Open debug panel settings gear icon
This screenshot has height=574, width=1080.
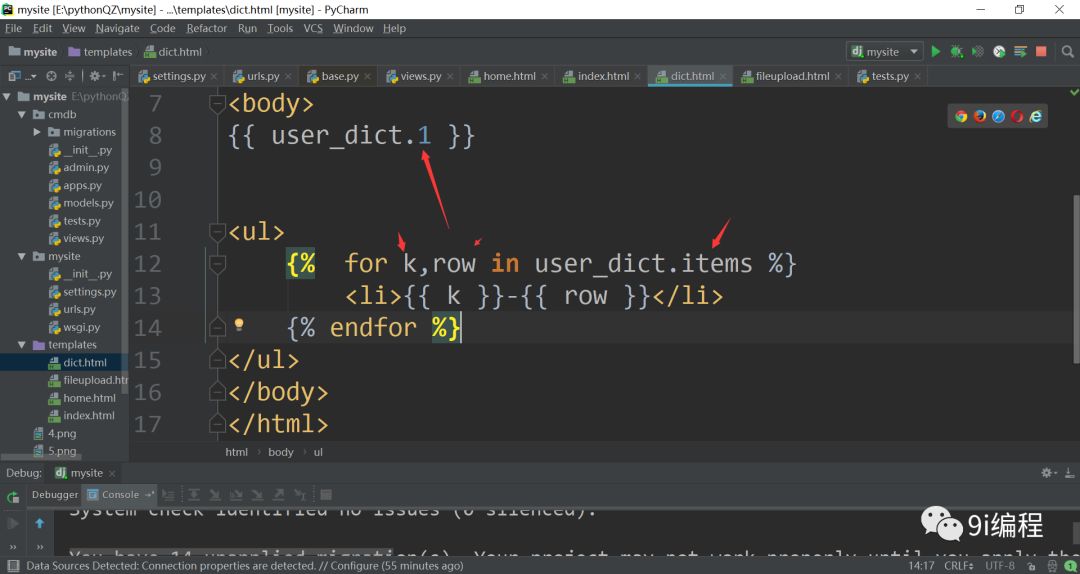(x=1048, y=473)
